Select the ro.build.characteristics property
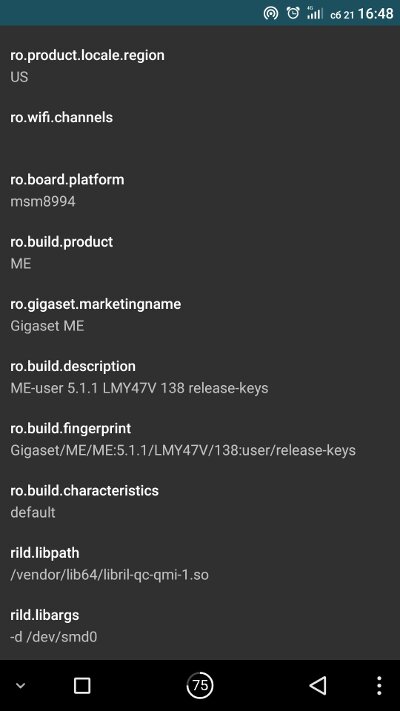The image size is (400, 711). pos(200,501)
